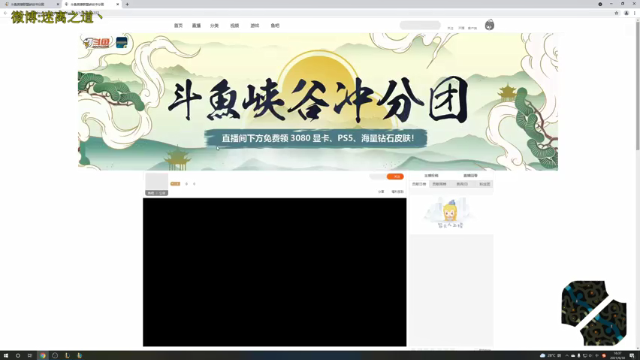Open the user avatar in header
640x360 pixels.
pyautogui.click(x=489, y=25)
